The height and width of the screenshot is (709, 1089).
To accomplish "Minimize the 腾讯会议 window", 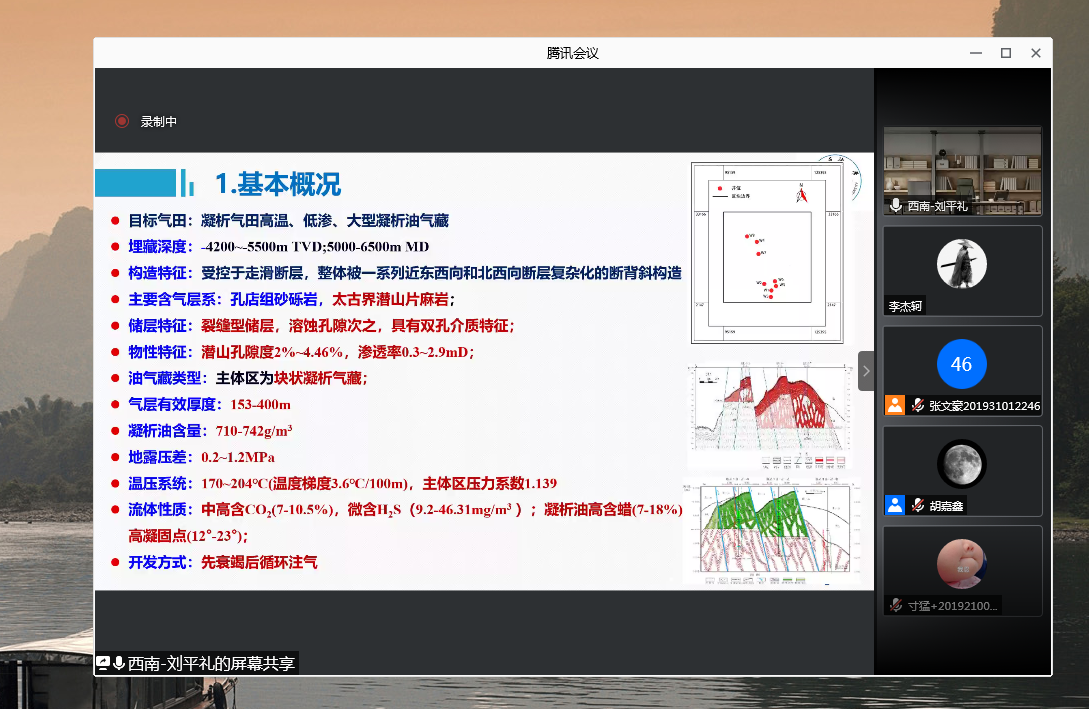I will coord(976,53).
